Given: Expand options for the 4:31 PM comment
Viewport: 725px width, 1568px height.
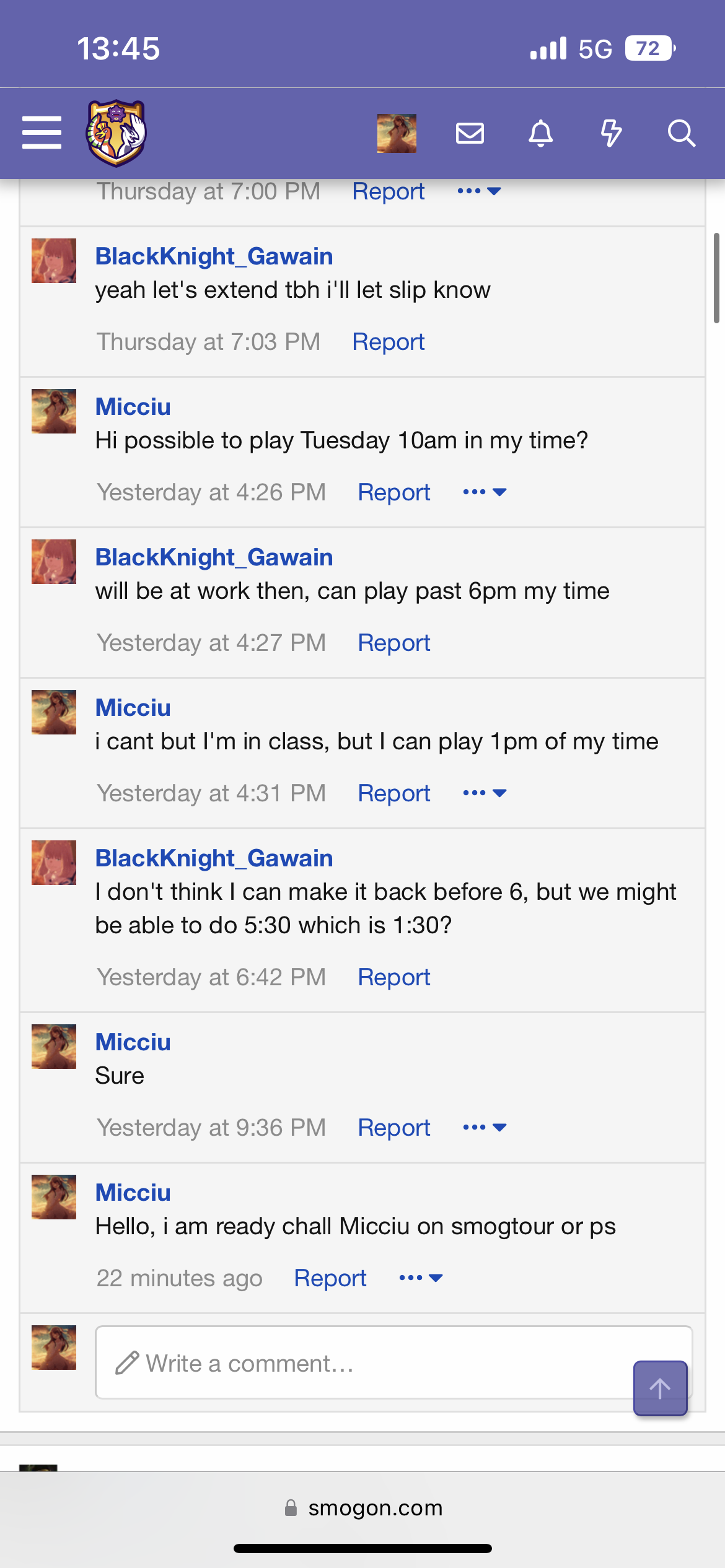Looking at the screenshot, I should (485, 793).
